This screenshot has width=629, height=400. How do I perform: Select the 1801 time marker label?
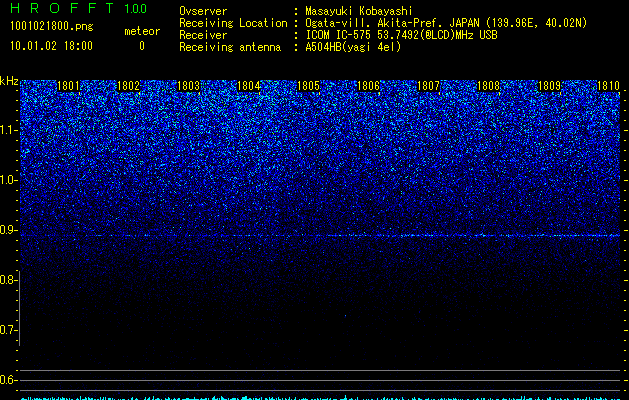pos(69,86)
